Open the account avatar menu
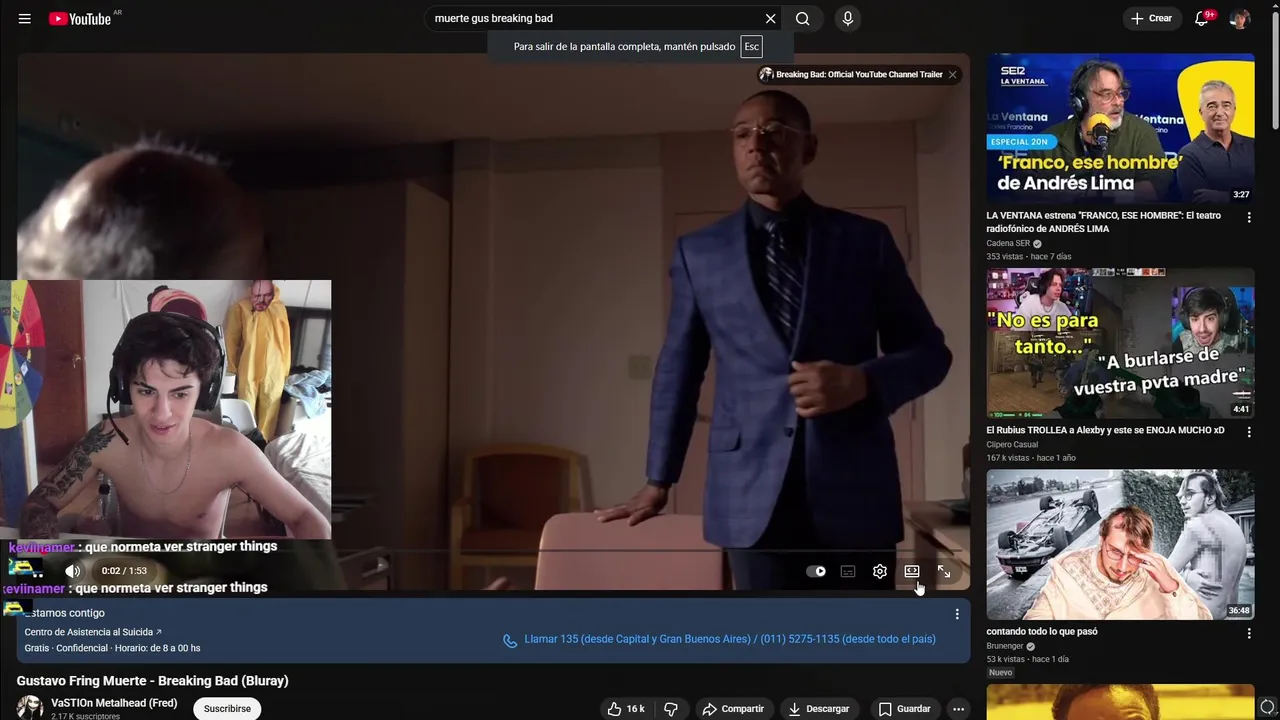The image size is (1280, 720). (x=1240, y=19)
